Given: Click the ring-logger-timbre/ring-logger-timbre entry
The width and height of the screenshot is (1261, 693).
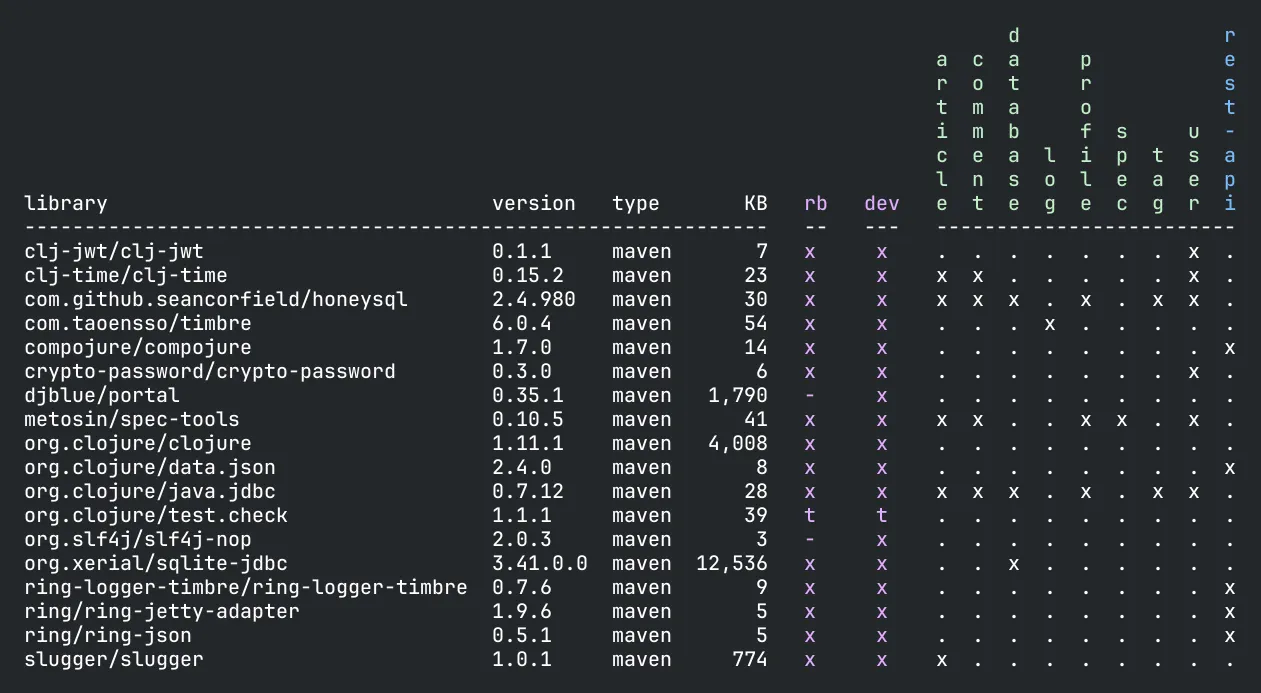Looking at the screenshot, I should click(x=246, y=588).
